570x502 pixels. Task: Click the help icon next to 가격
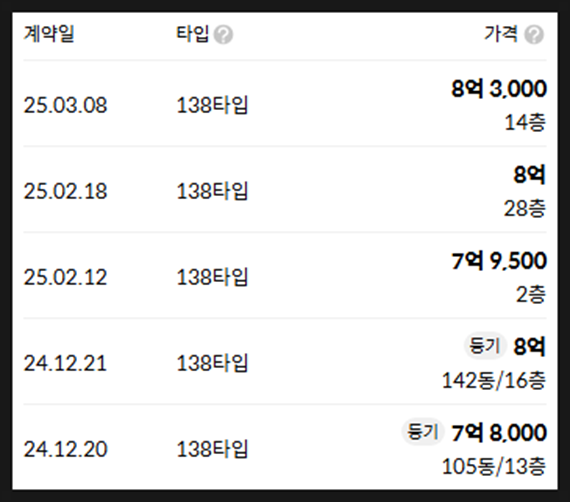point(534,35)
